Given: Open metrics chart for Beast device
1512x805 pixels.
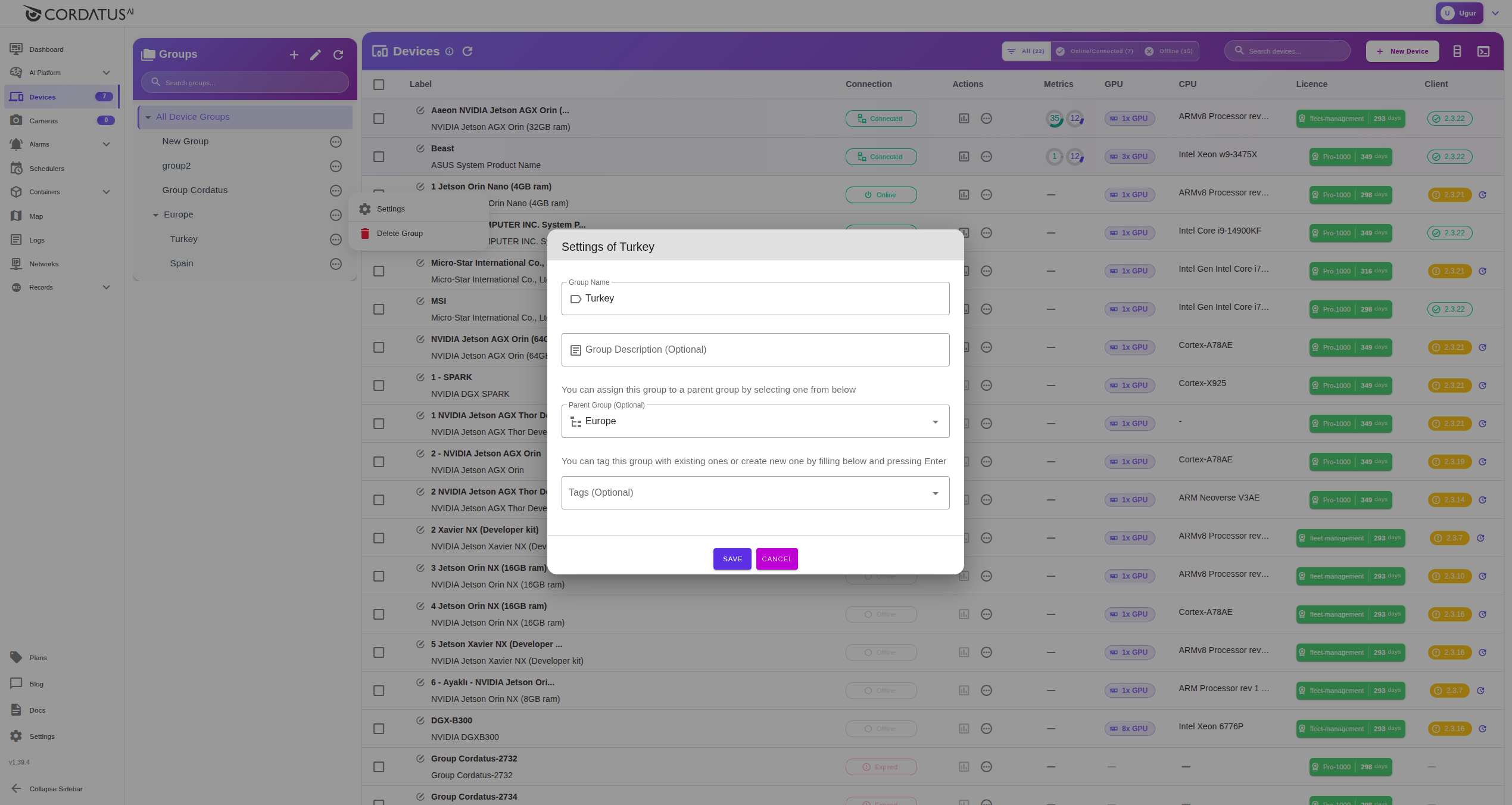Looking at the screenshot, I should coord(964,157).
